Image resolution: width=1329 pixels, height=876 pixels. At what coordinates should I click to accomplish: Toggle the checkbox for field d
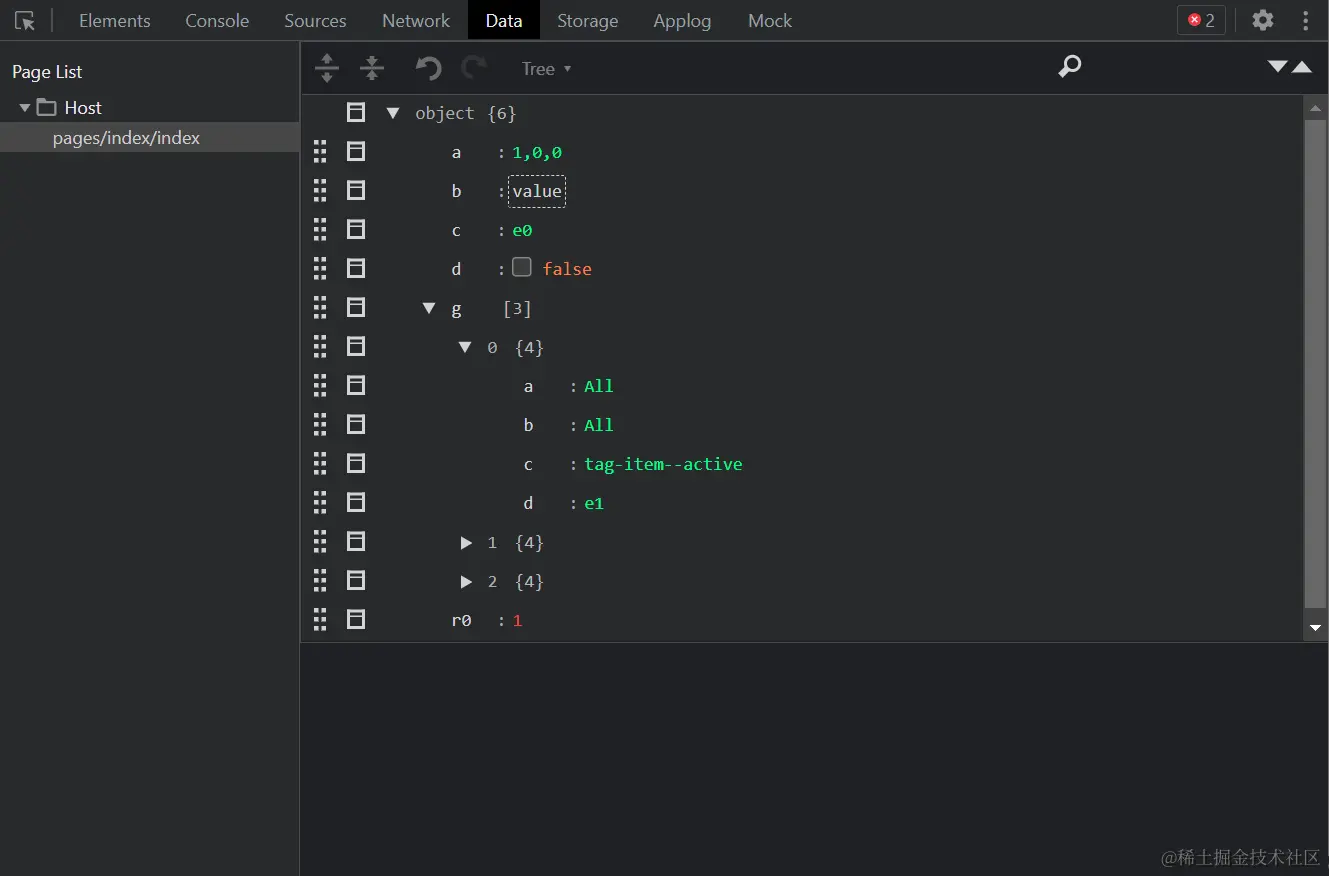click(521, 267)
